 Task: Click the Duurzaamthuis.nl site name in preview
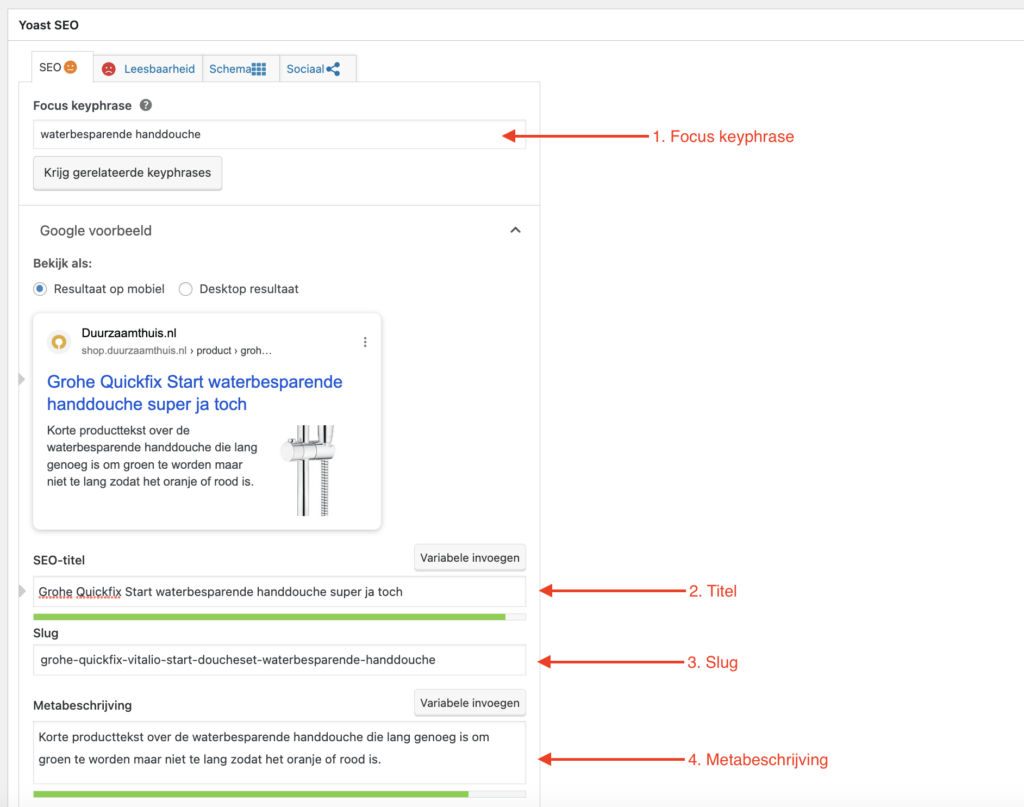[129, 333]
